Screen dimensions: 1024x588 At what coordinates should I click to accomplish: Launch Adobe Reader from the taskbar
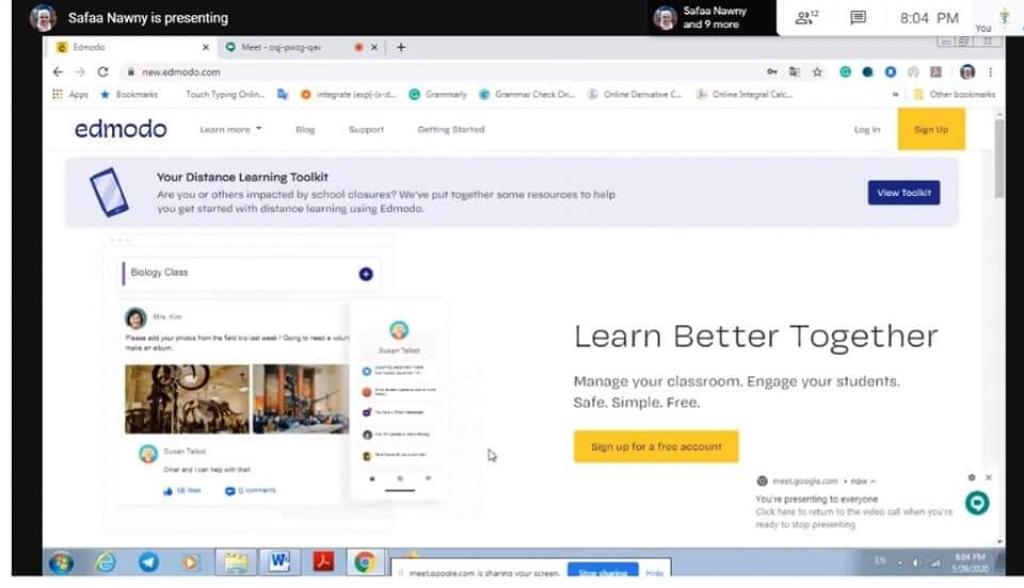pos(323,562)
